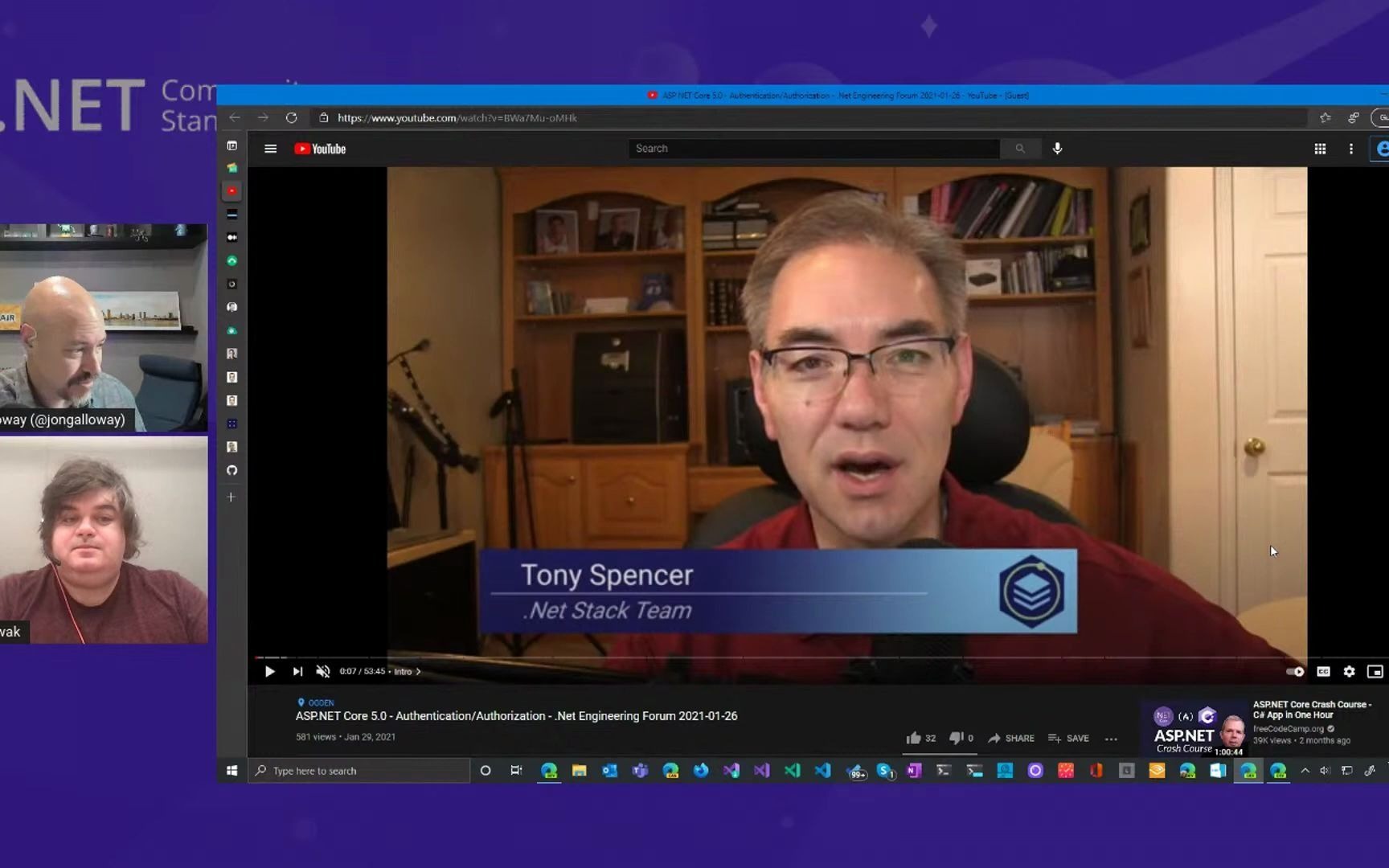
Task: Unmute the video with the speaker icon
Action: point(323,671)
